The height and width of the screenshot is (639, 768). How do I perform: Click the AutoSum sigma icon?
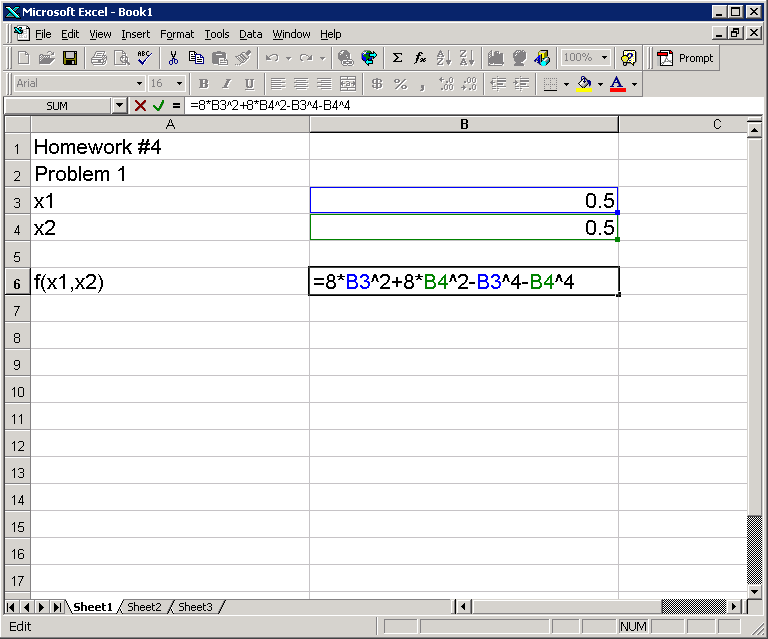397,58
